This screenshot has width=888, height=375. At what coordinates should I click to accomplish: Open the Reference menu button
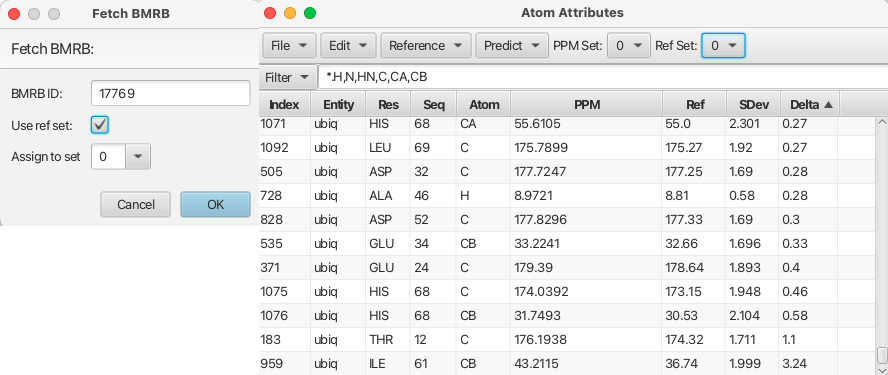(x=425, y=46)
